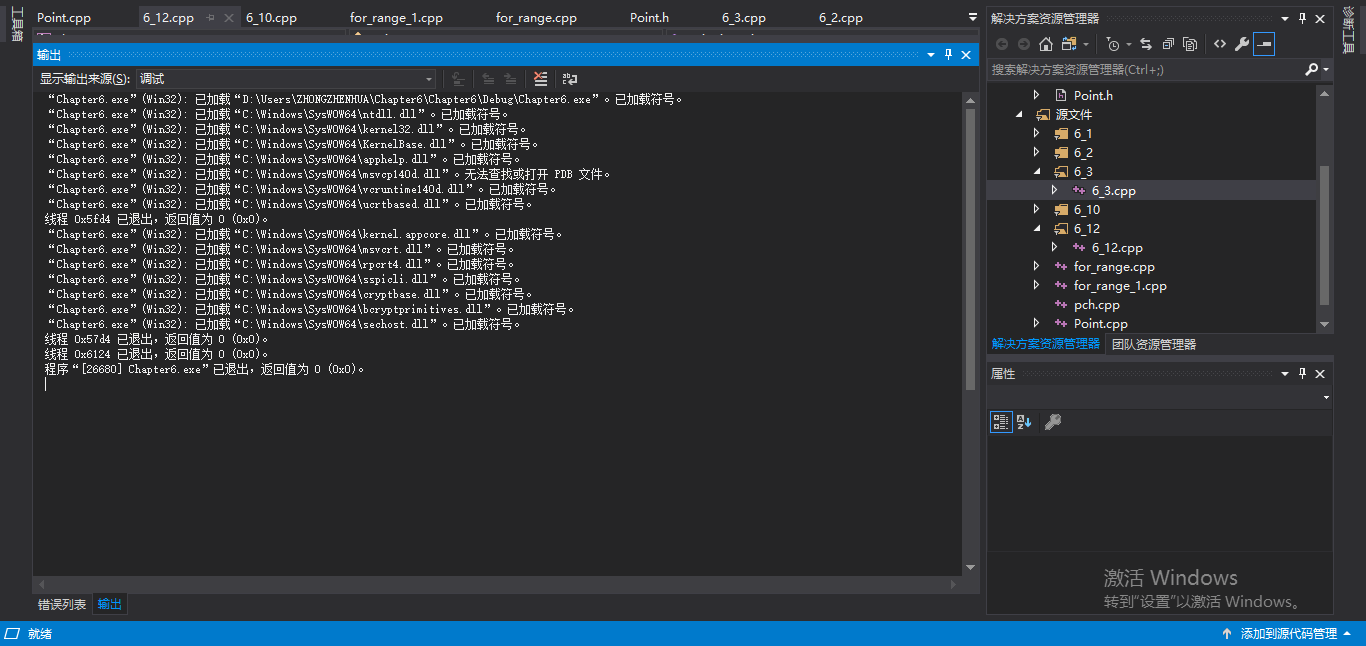Open the Properties window position dropdown
Image resolution: width=1366 pixels, height=646 pixels.
1284,373
